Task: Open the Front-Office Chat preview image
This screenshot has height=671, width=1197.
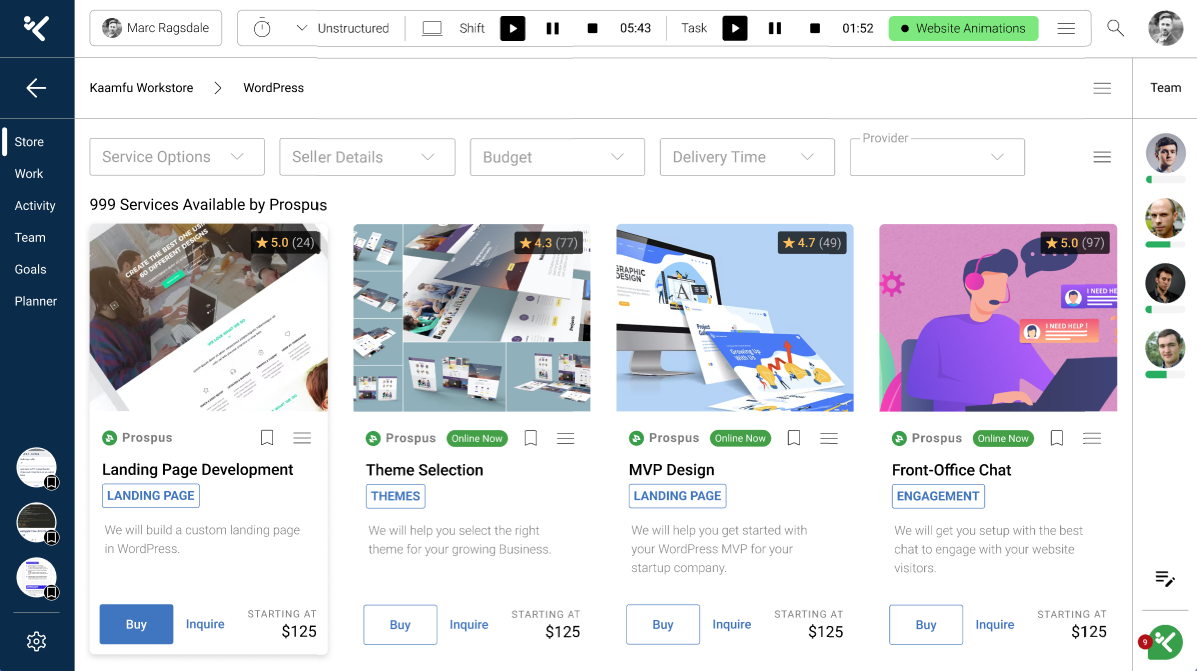Action: click(998, 318)
